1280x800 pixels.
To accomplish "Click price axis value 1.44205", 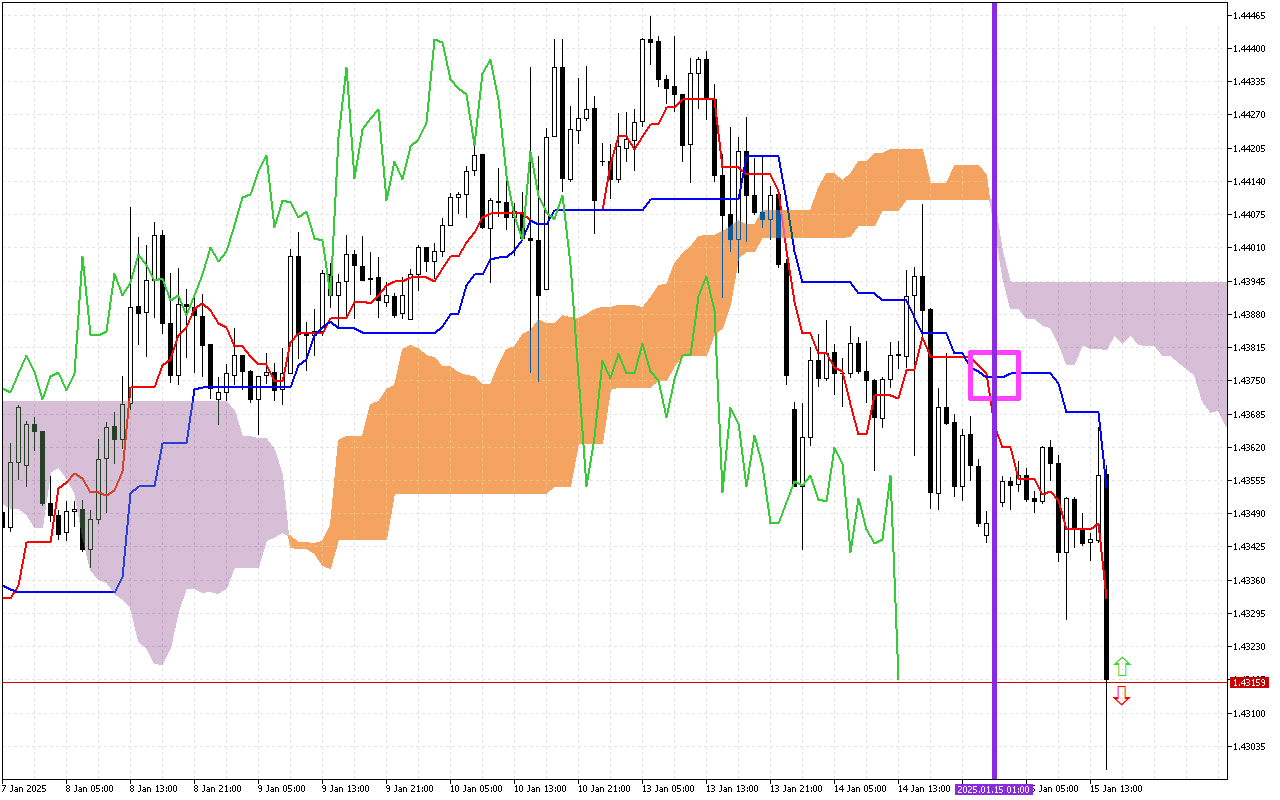I will click(1248, 149).
